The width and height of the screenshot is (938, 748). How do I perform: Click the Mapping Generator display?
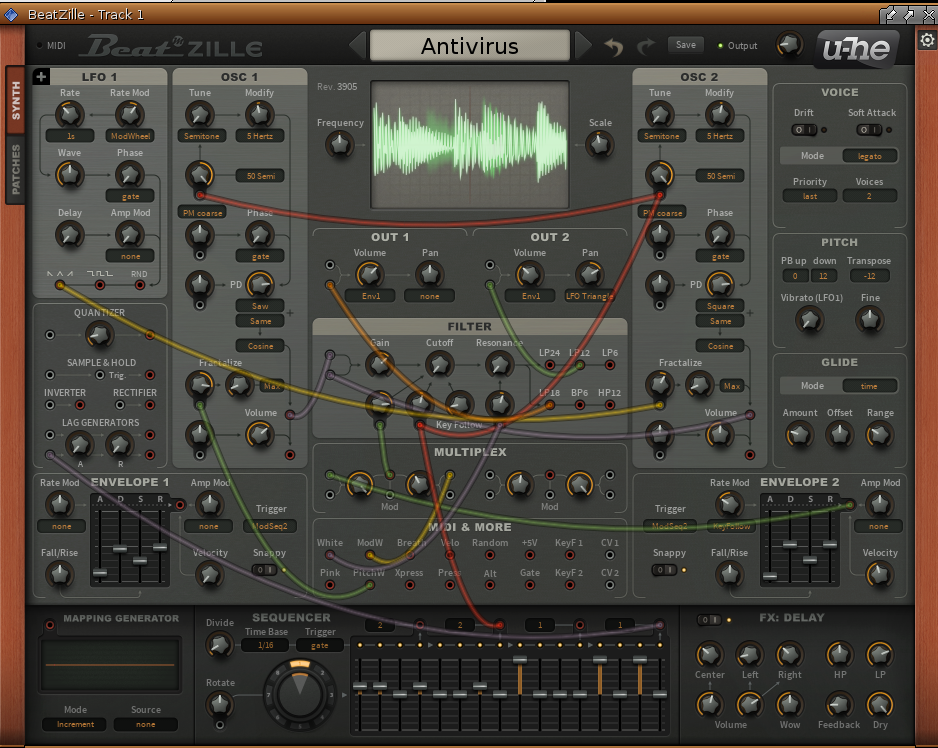coord(109,664)
